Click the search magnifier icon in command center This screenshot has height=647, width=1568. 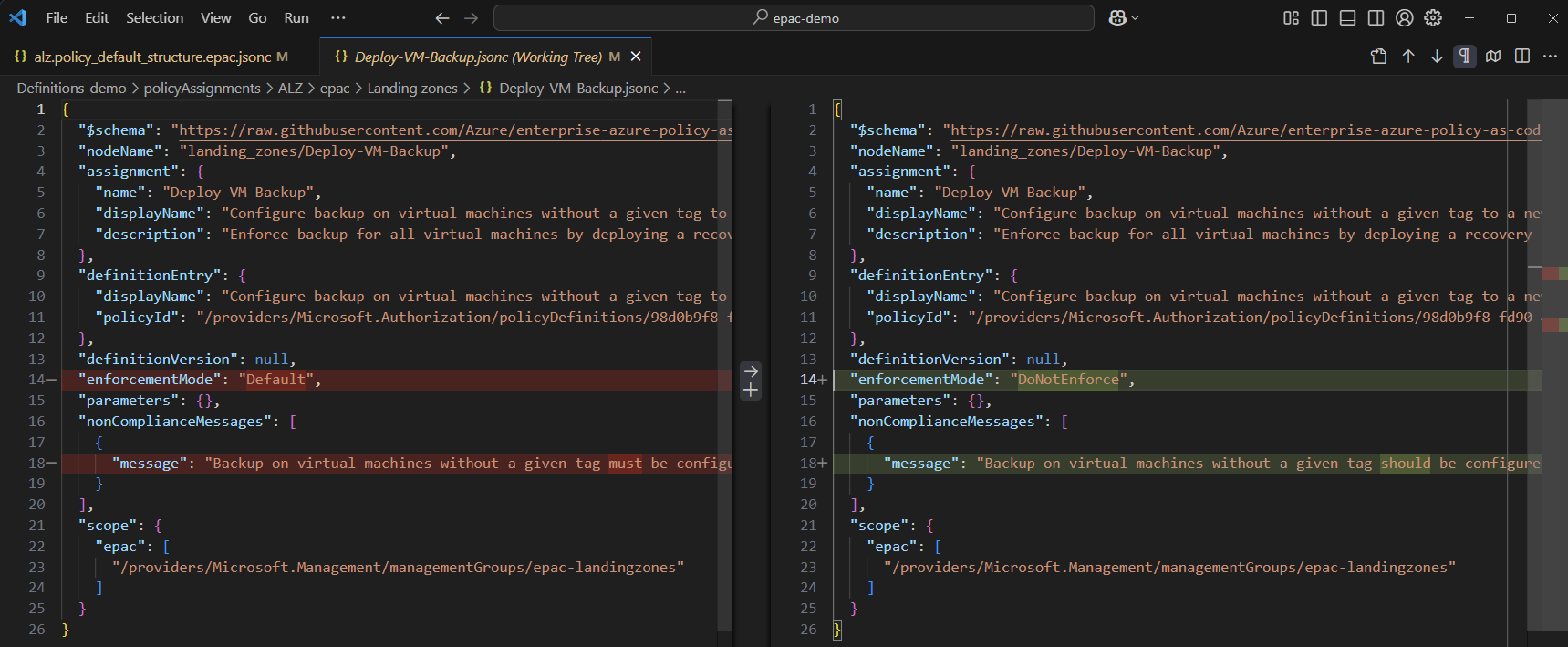pos(760,17)
